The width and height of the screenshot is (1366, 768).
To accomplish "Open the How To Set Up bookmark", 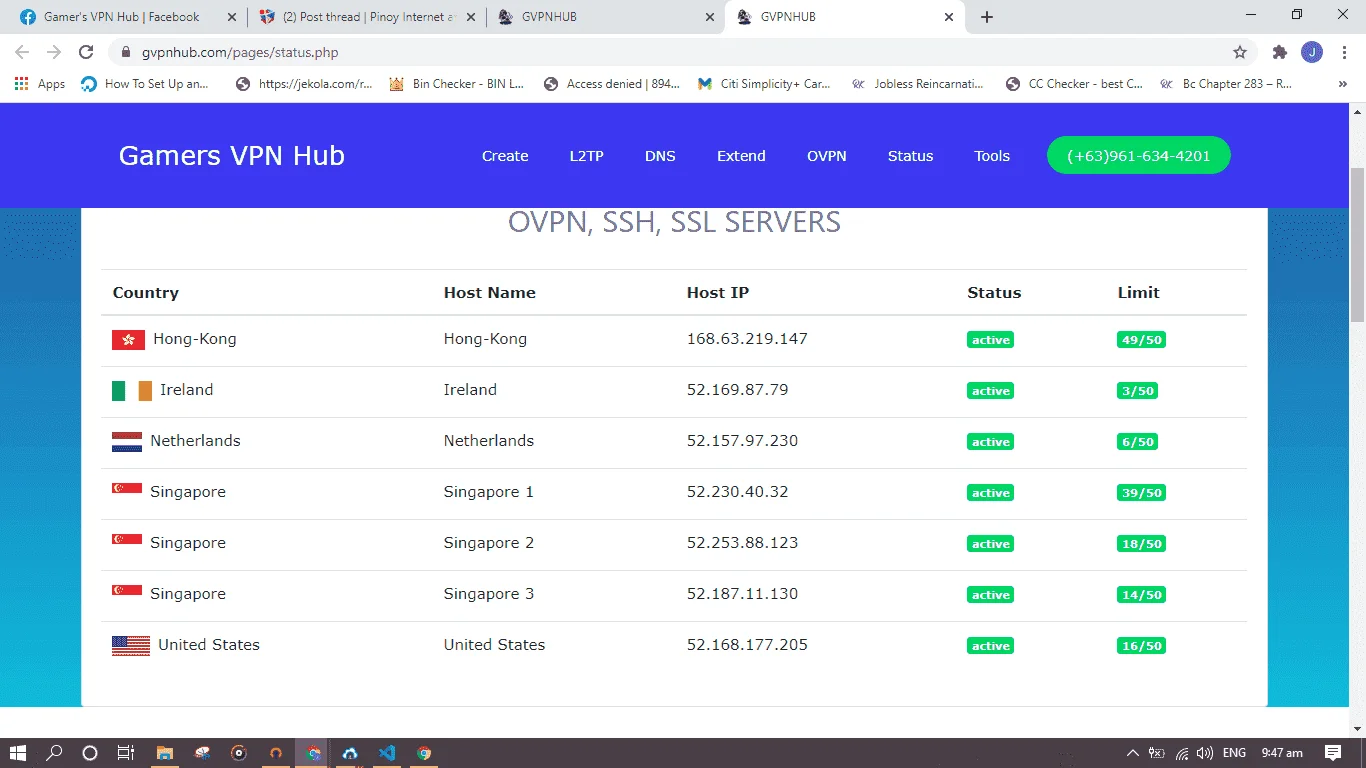I will point(146,84).
